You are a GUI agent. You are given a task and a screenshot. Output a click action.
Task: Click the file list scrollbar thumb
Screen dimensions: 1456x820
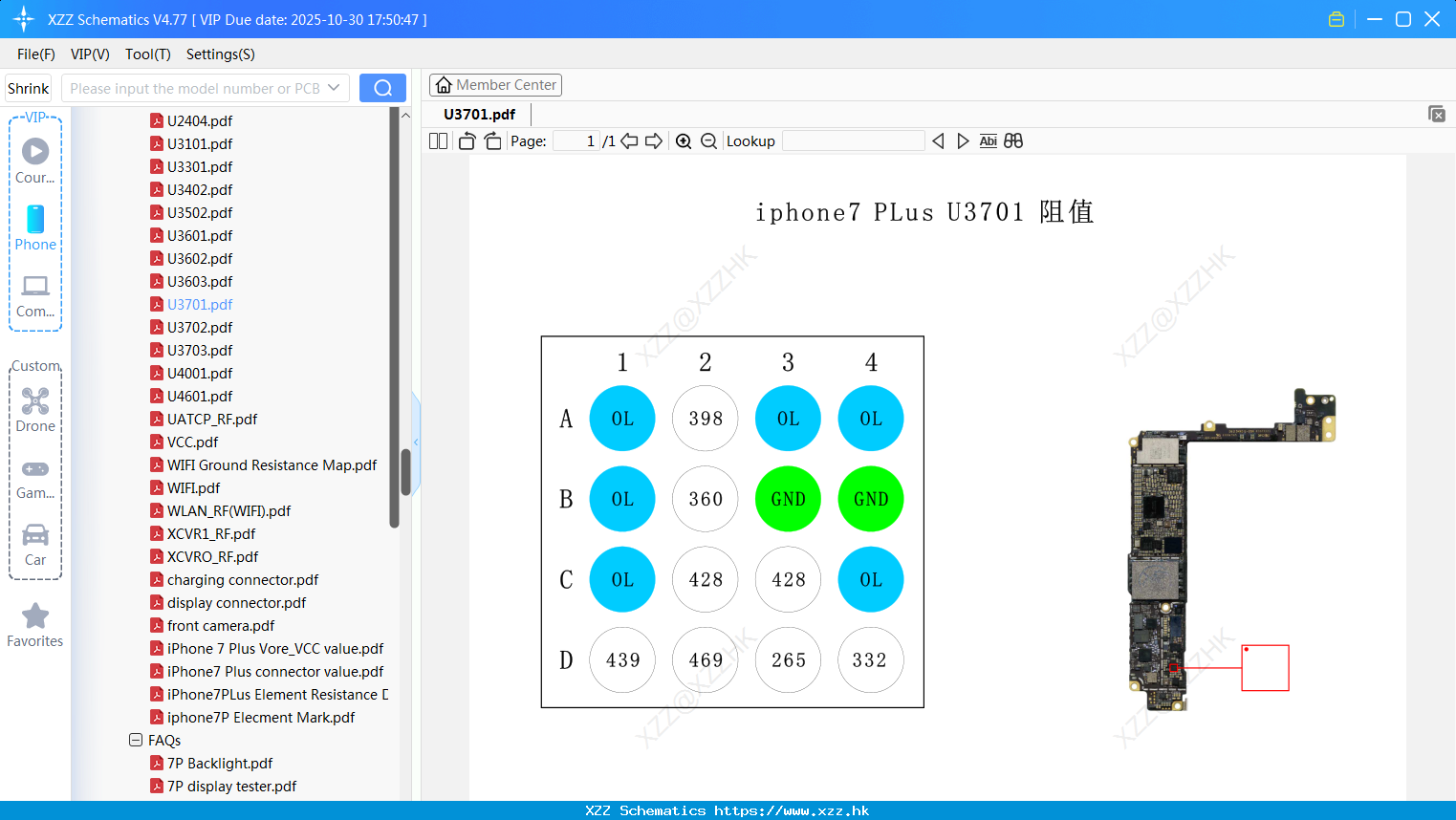405,471
